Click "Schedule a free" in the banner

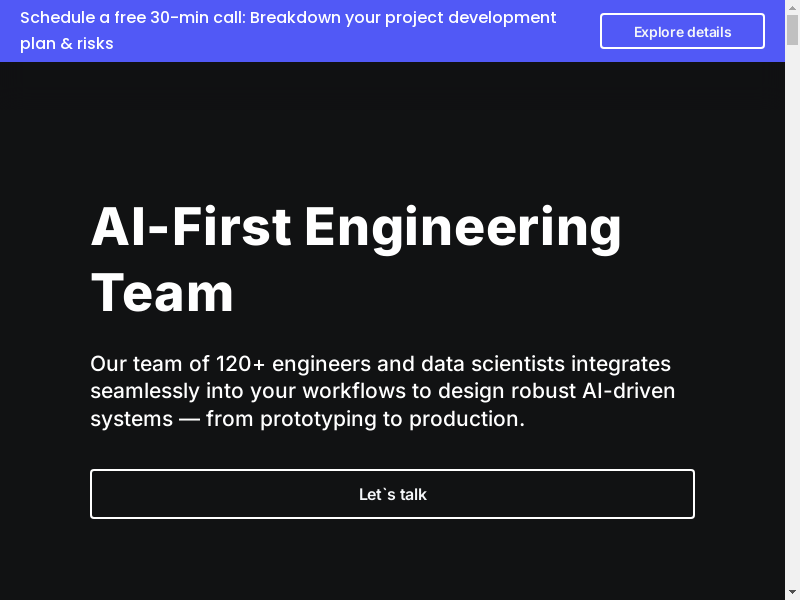click(x=82, y=18)
